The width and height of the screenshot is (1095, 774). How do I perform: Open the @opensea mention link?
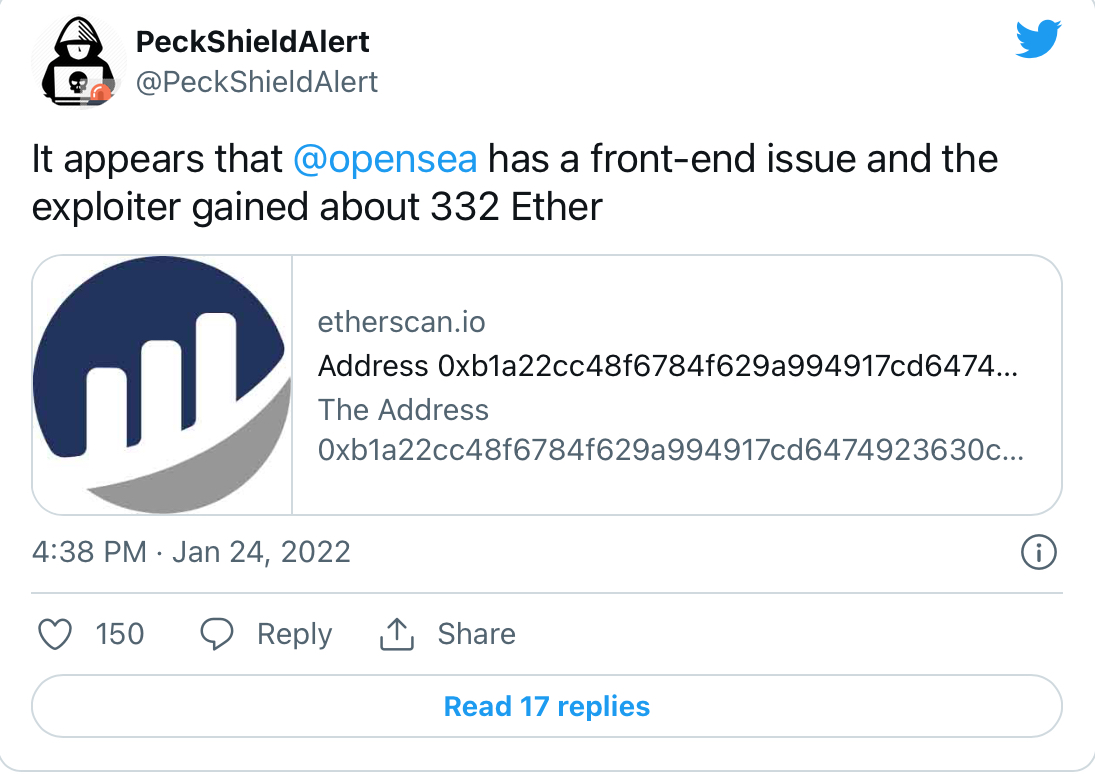click(385, 159)
